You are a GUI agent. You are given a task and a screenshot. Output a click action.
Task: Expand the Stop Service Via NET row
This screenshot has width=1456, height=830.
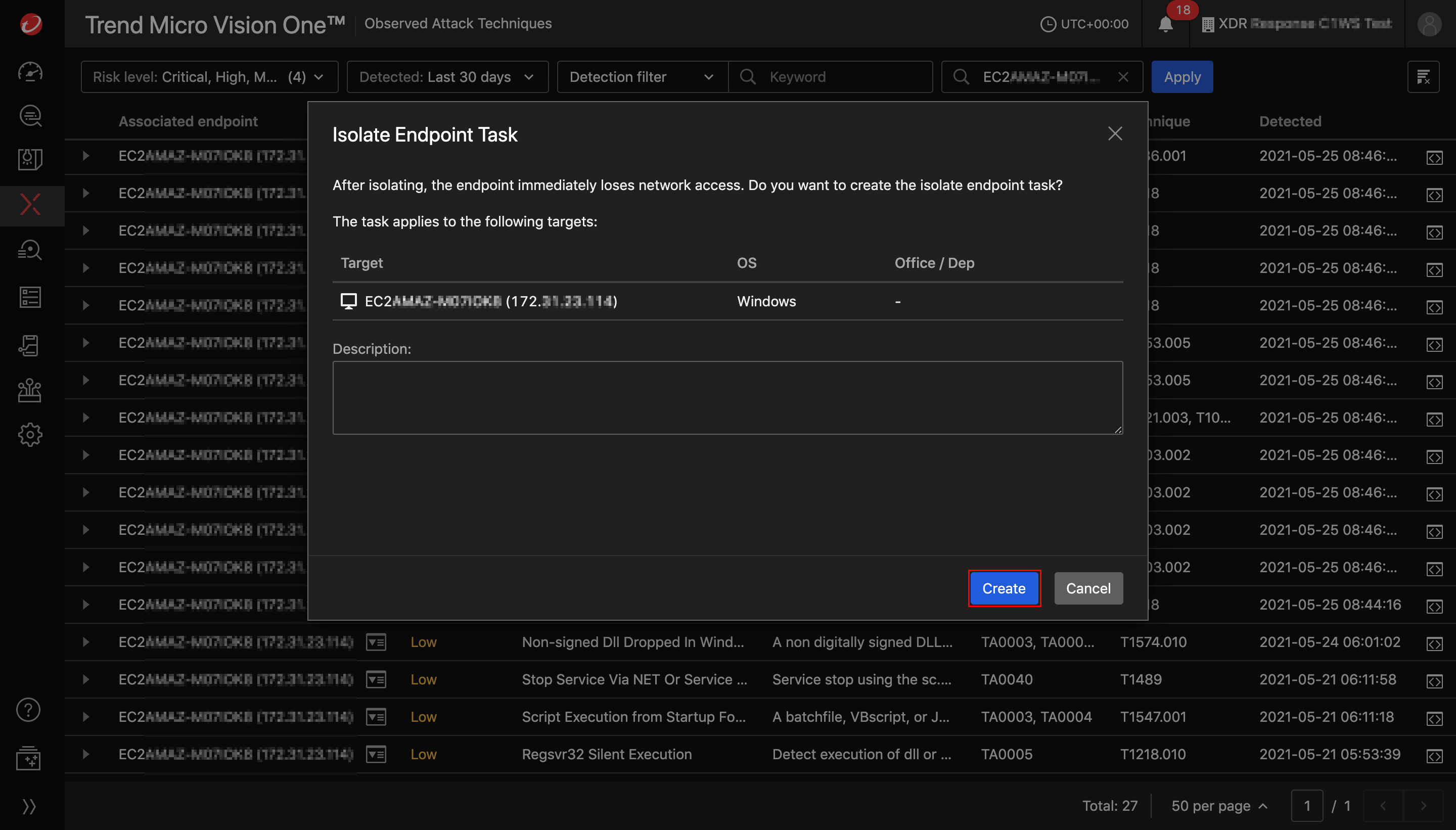(x=85, y=679)
